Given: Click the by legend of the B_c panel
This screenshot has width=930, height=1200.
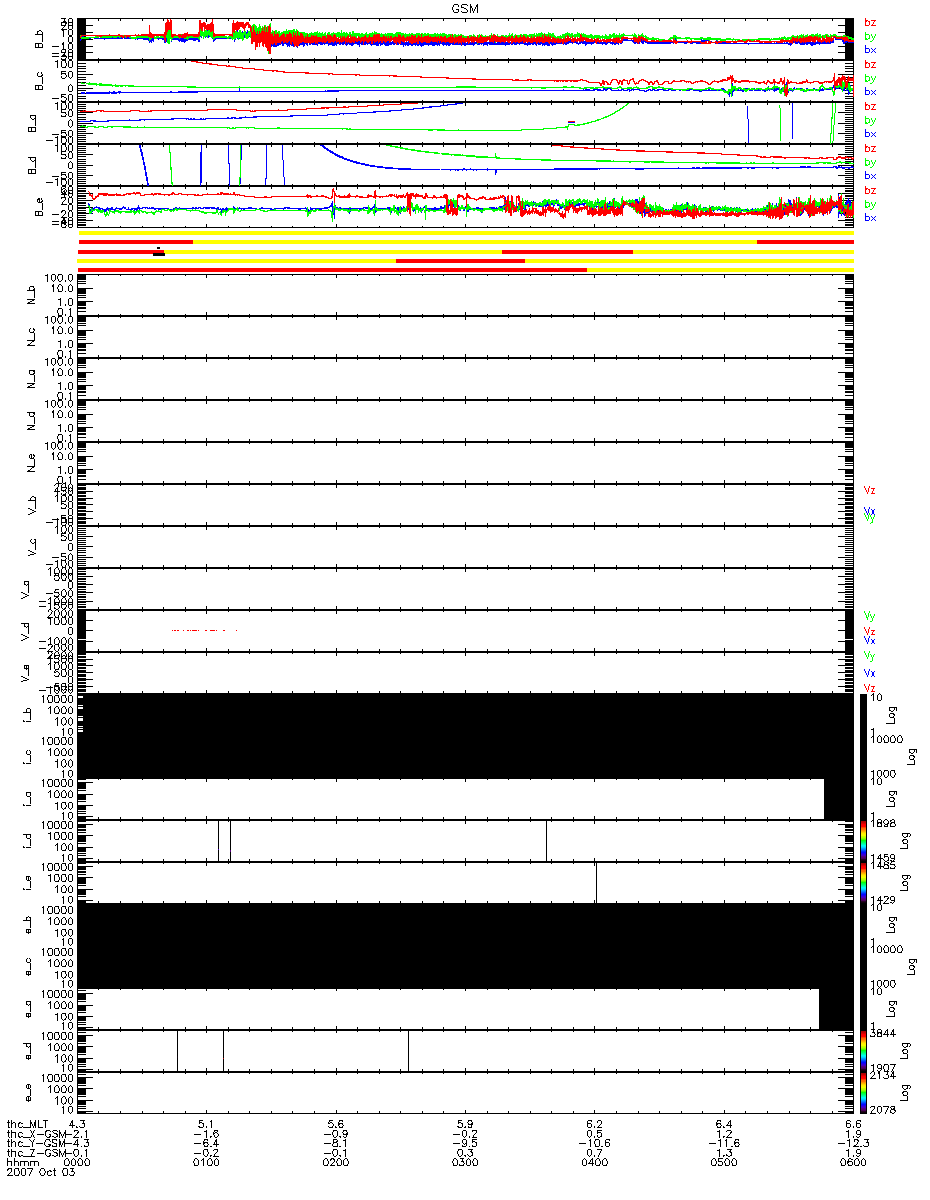Looking at the screenshot, I should (870, 78).
